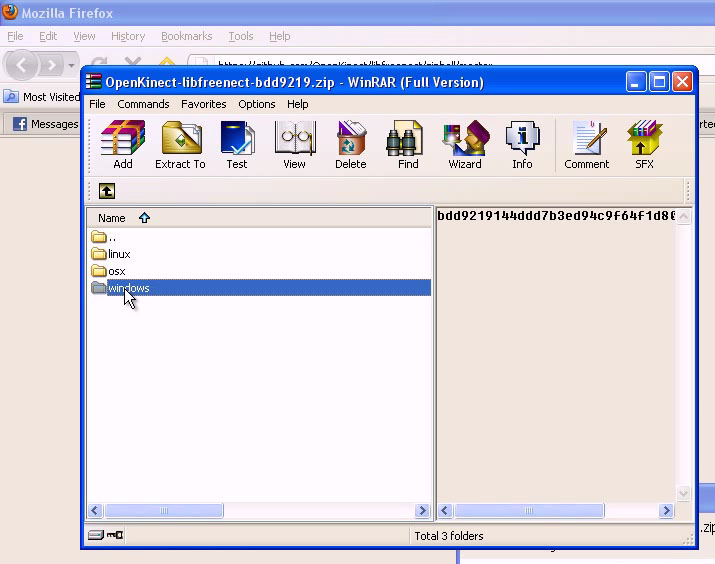
Task: Open Firefox History menu
Action: (128, 36)
